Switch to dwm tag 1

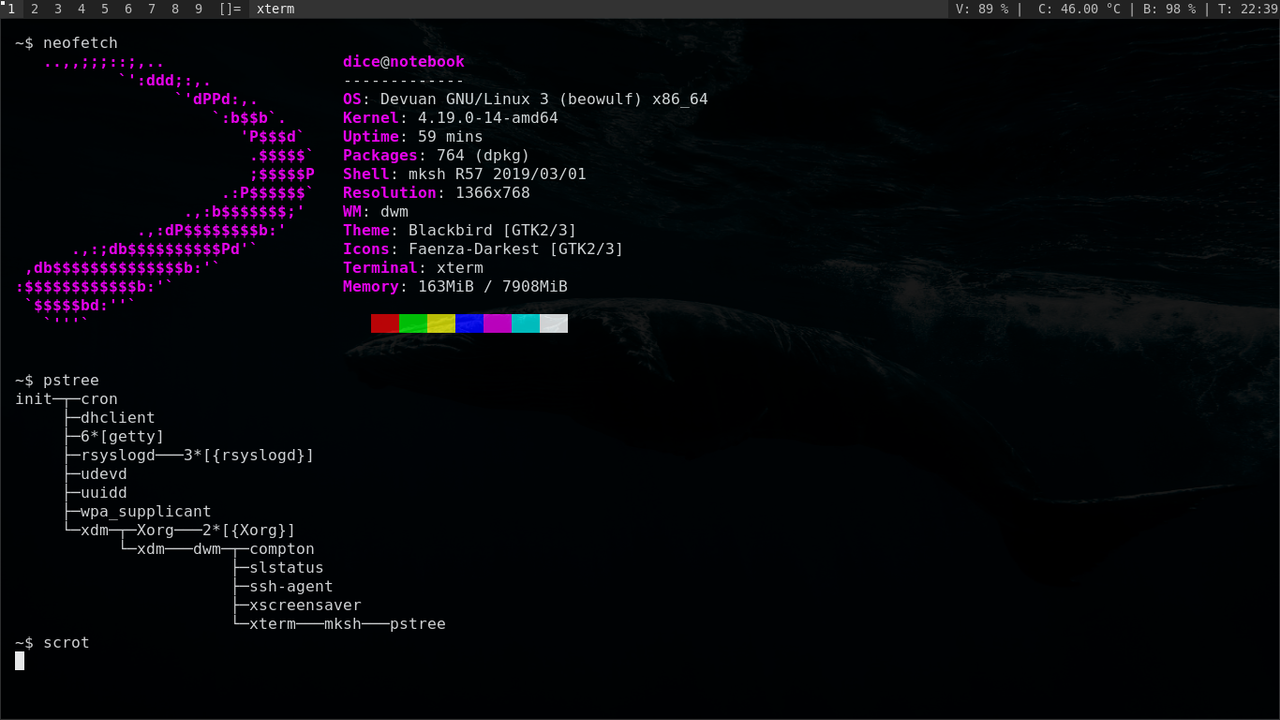pos(11,9)
